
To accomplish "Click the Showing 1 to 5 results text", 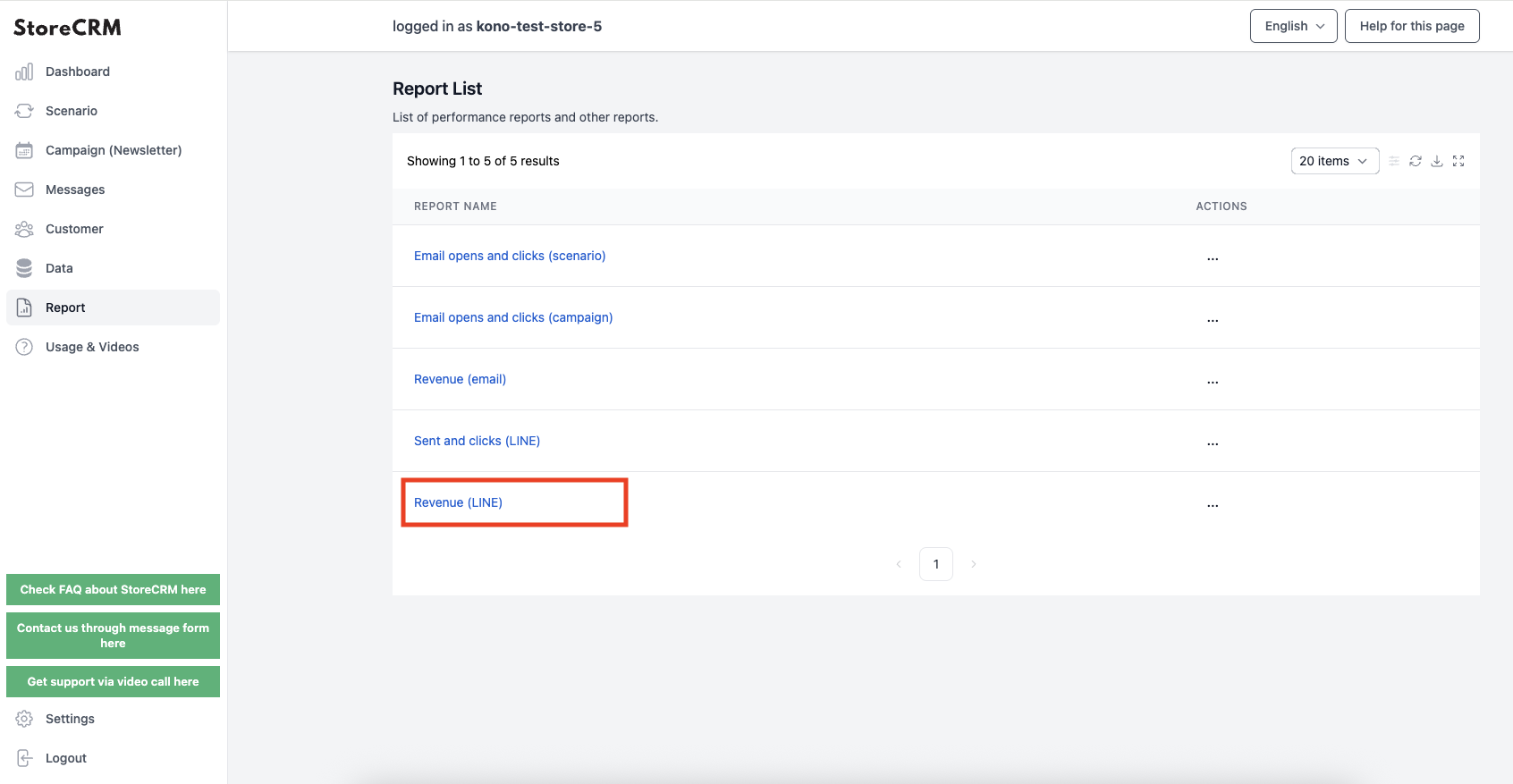I will coord(483,161).
